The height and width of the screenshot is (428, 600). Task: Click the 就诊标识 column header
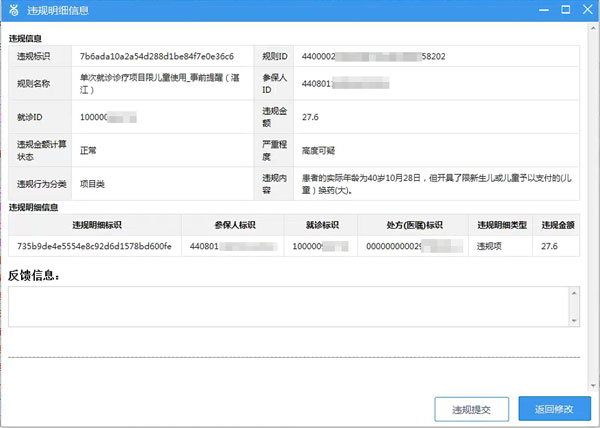[319, 225]
